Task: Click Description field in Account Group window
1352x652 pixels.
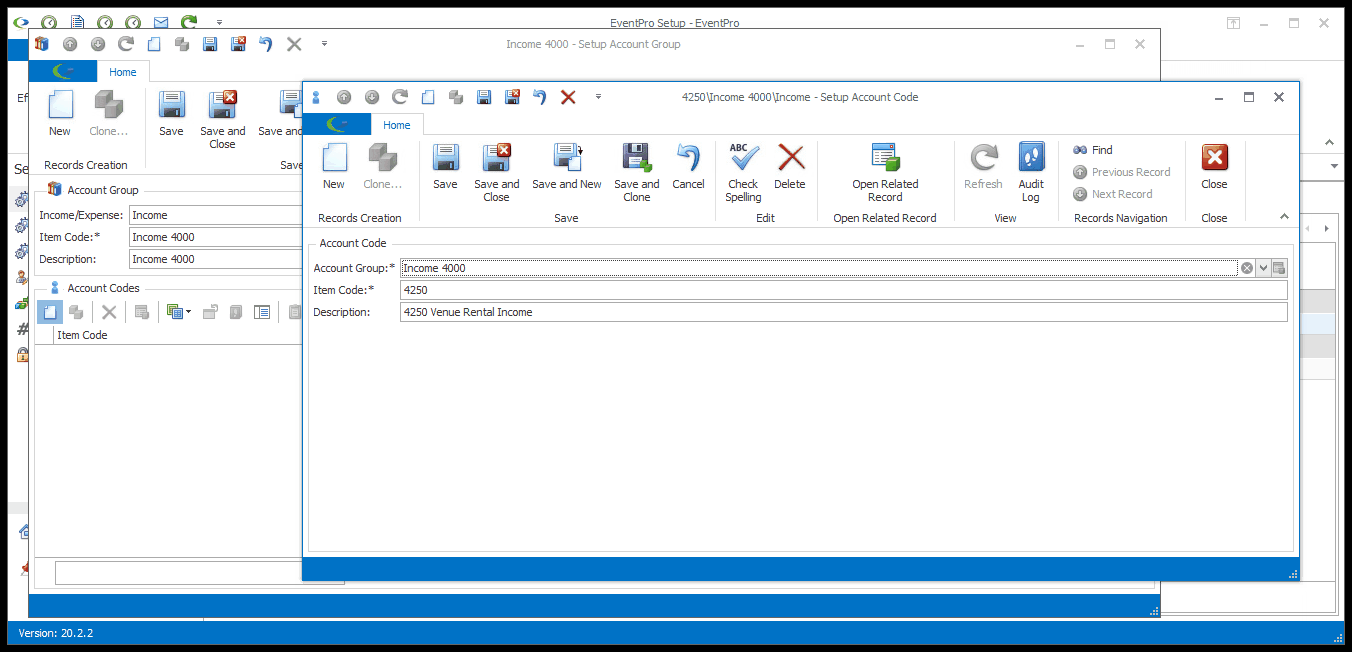Action: coord(216,259)
